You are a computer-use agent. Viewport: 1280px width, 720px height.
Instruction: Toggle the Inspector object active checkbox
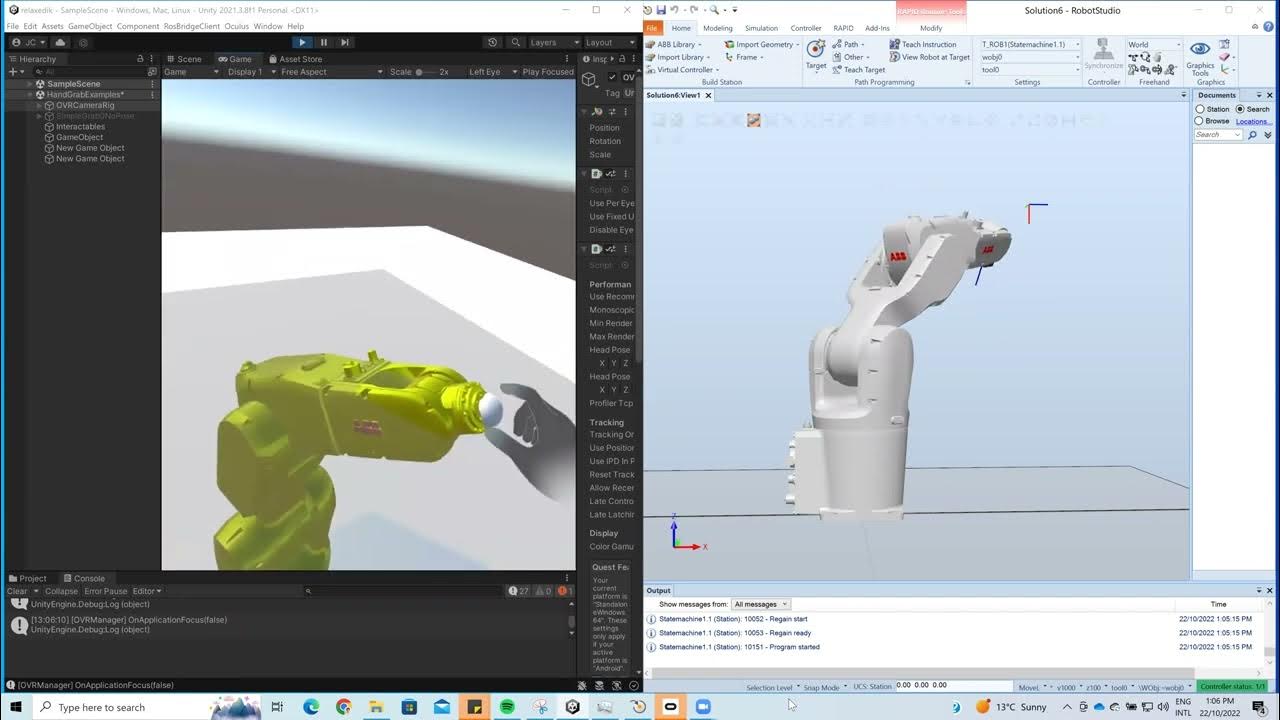point(613,77)
